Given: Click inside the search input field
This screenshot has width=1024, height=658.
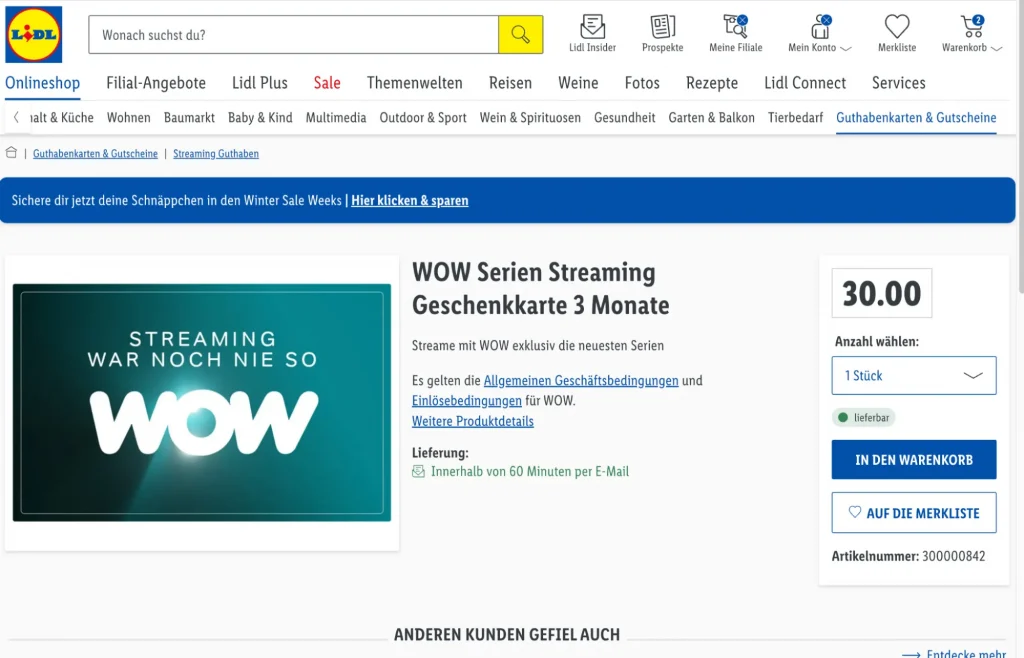Looking at the screenshot, I should pos(293,35).
